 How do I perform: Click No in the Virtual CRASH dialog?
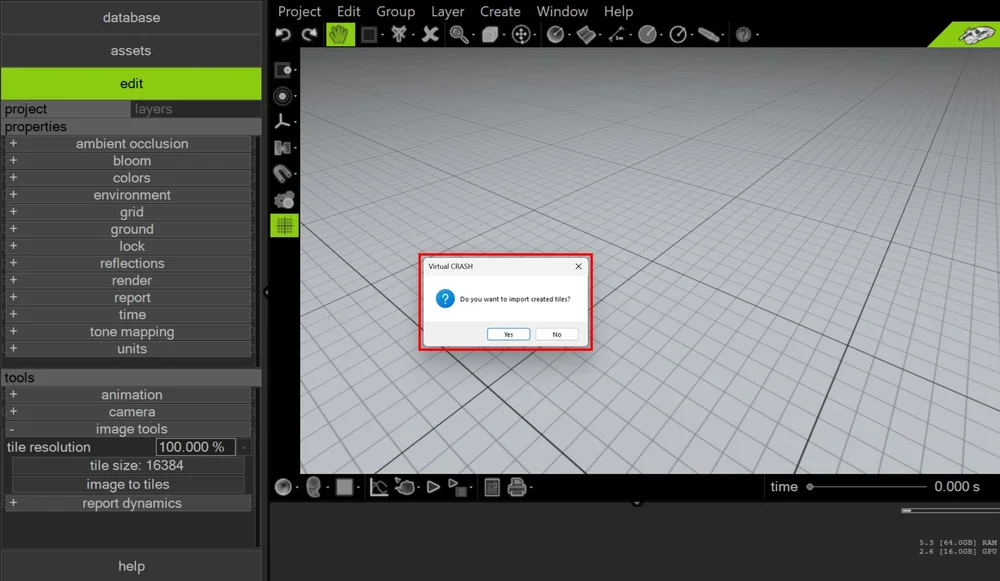tap(557, 334)
